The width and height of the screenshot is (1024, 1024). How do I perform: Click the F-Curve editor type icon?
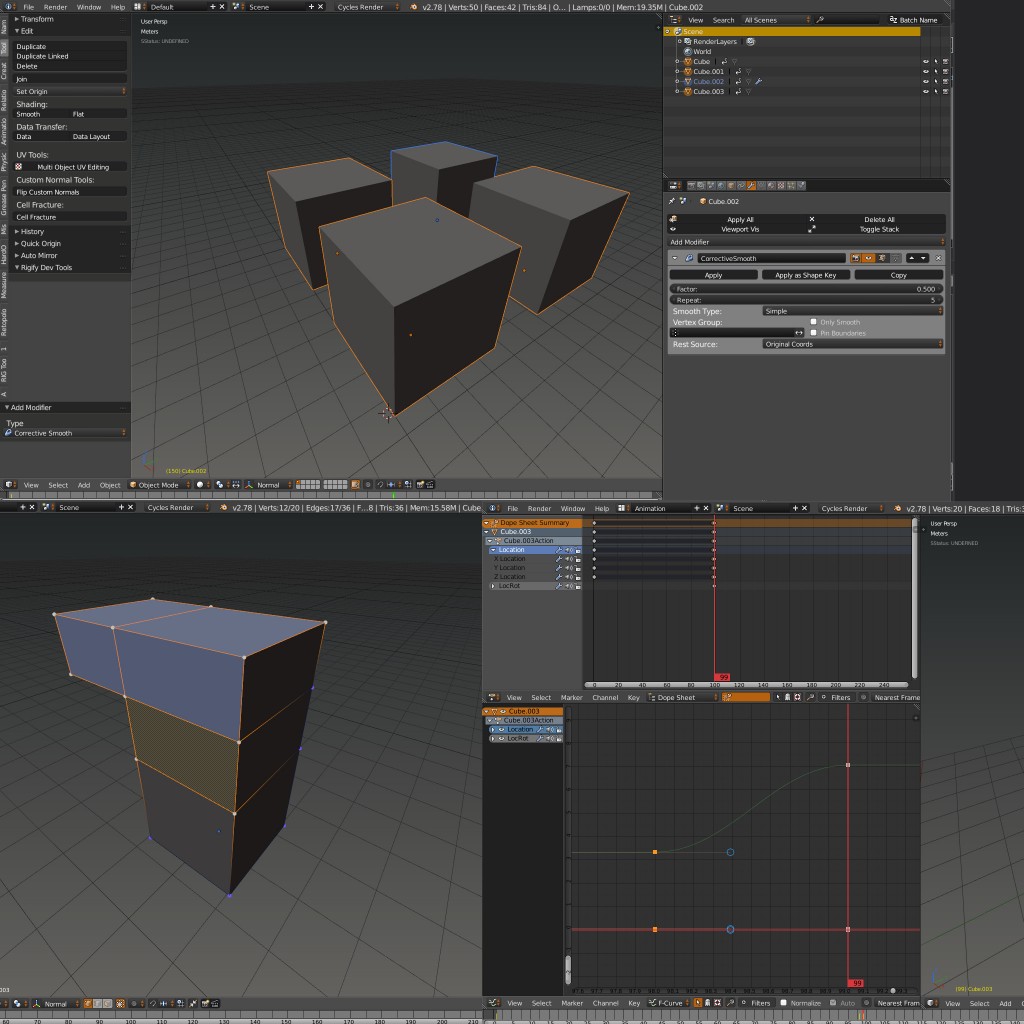(x=494, y=1003)
